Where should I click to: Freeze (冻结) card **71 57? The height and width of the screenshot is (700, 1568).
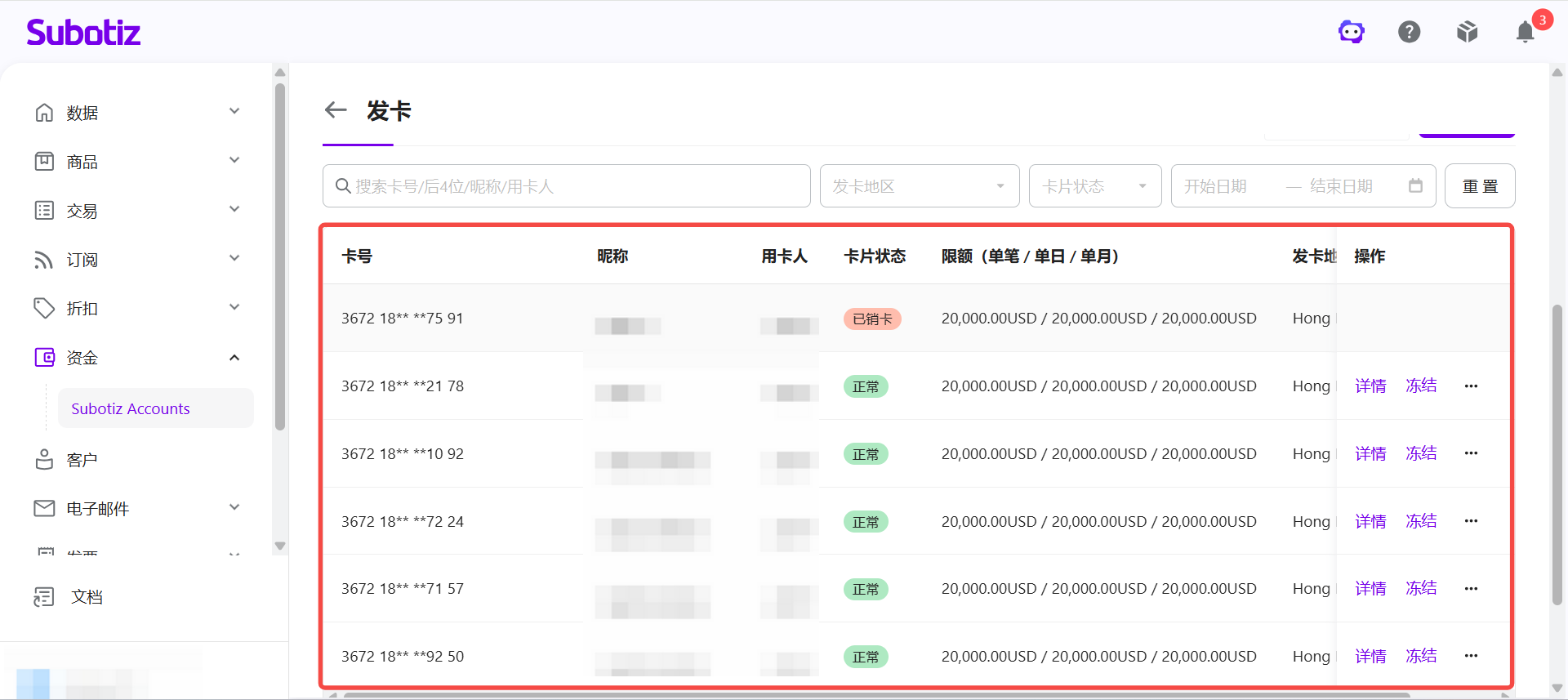1421,588
